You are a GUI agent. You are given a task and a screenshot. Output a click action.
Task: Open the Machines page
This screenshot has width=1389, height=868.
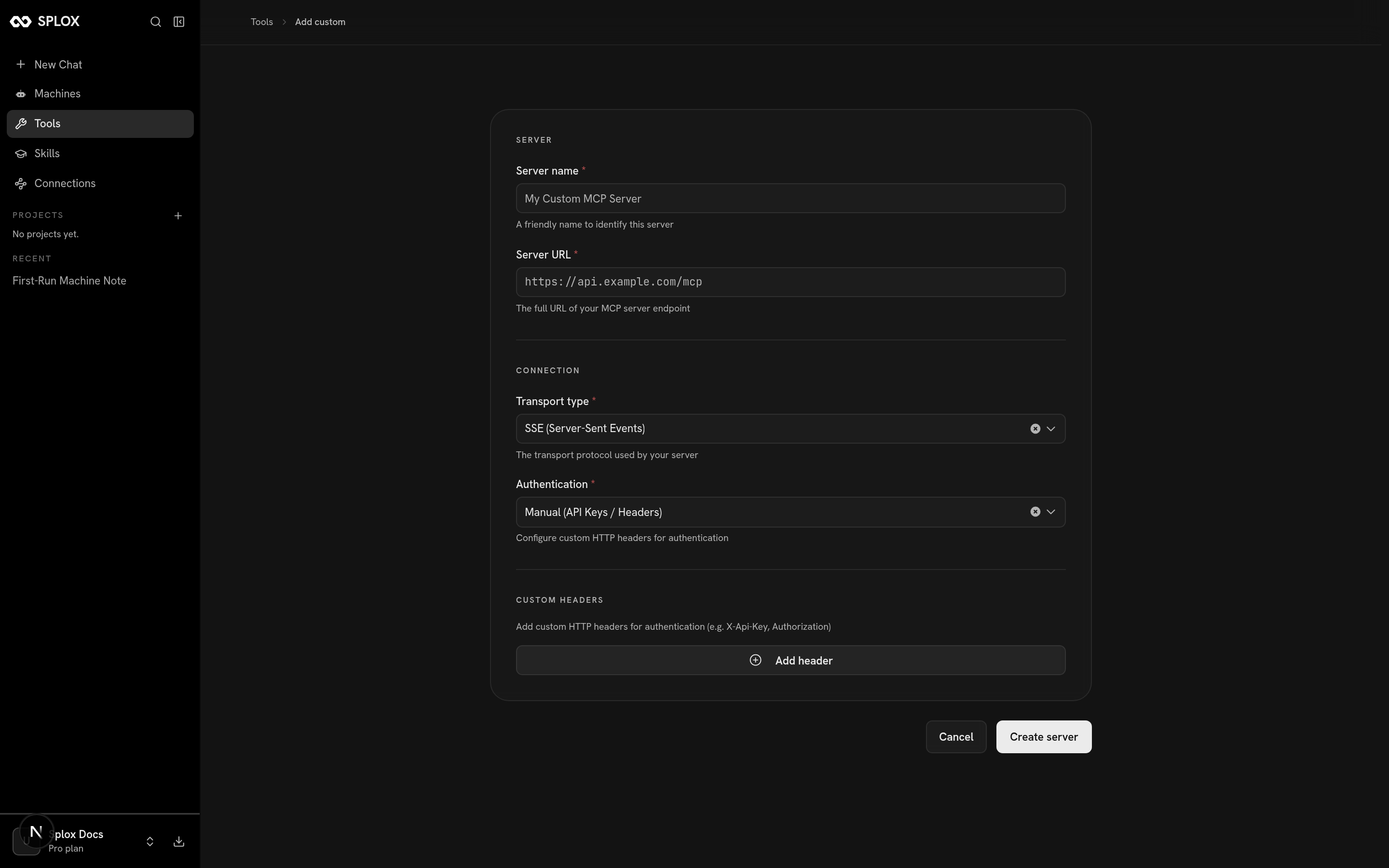[100, 94]
